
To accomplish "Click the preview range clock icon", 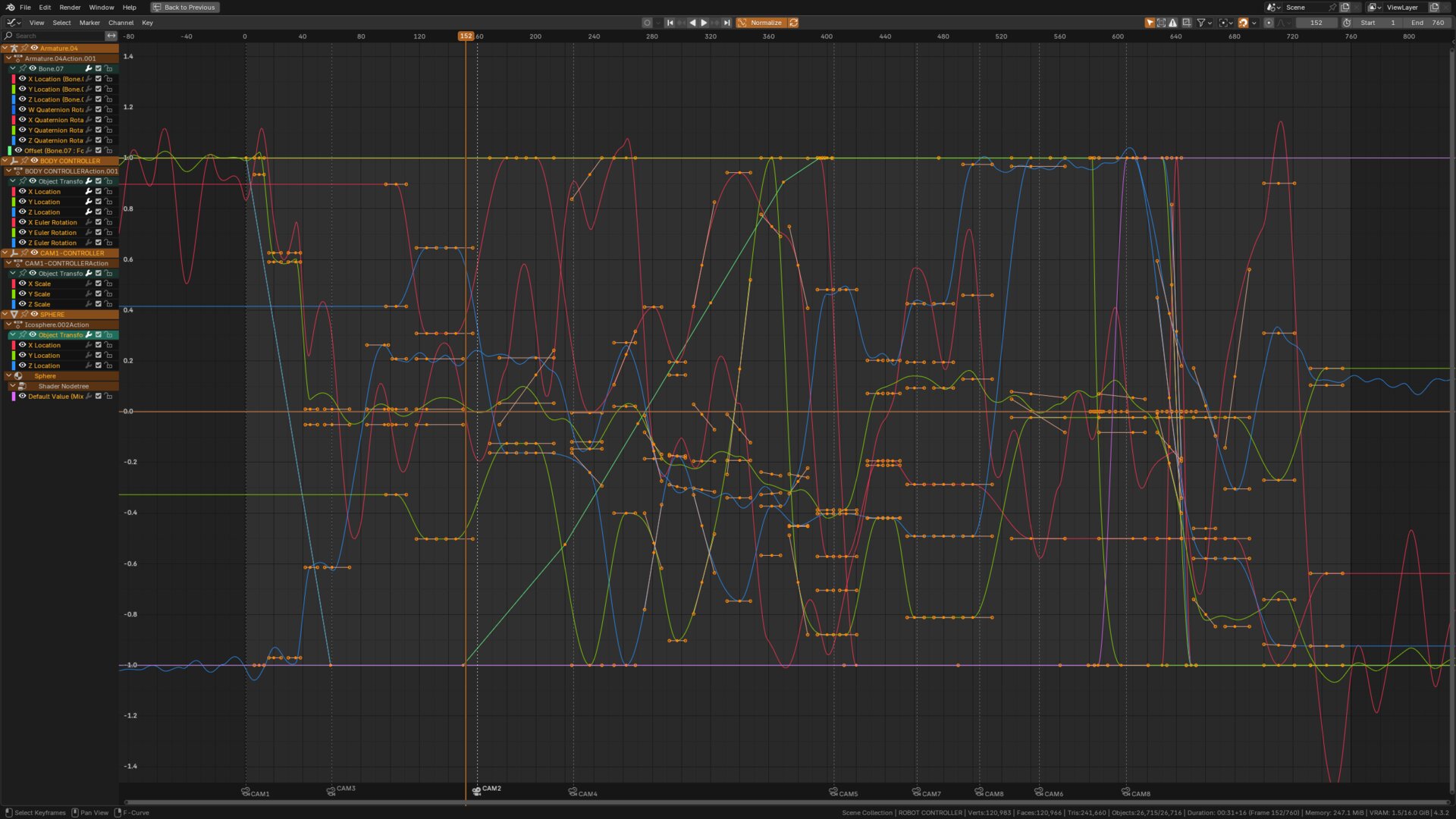I will (x=1347, y=23).
